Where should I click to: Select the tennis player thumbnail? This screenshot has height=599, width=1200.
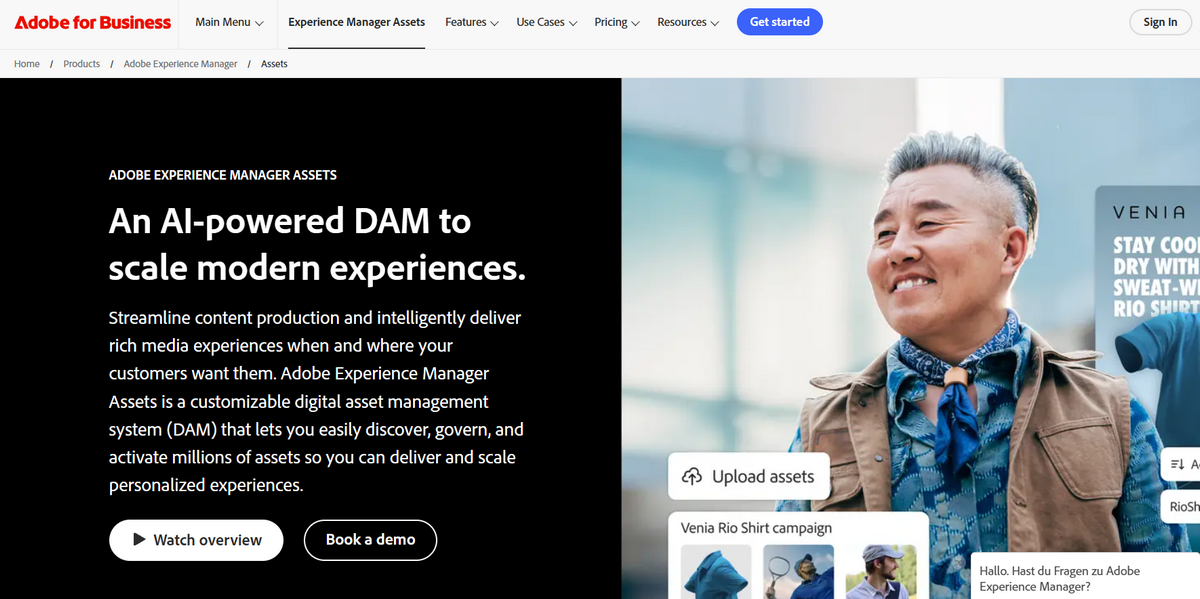point(798,572)
